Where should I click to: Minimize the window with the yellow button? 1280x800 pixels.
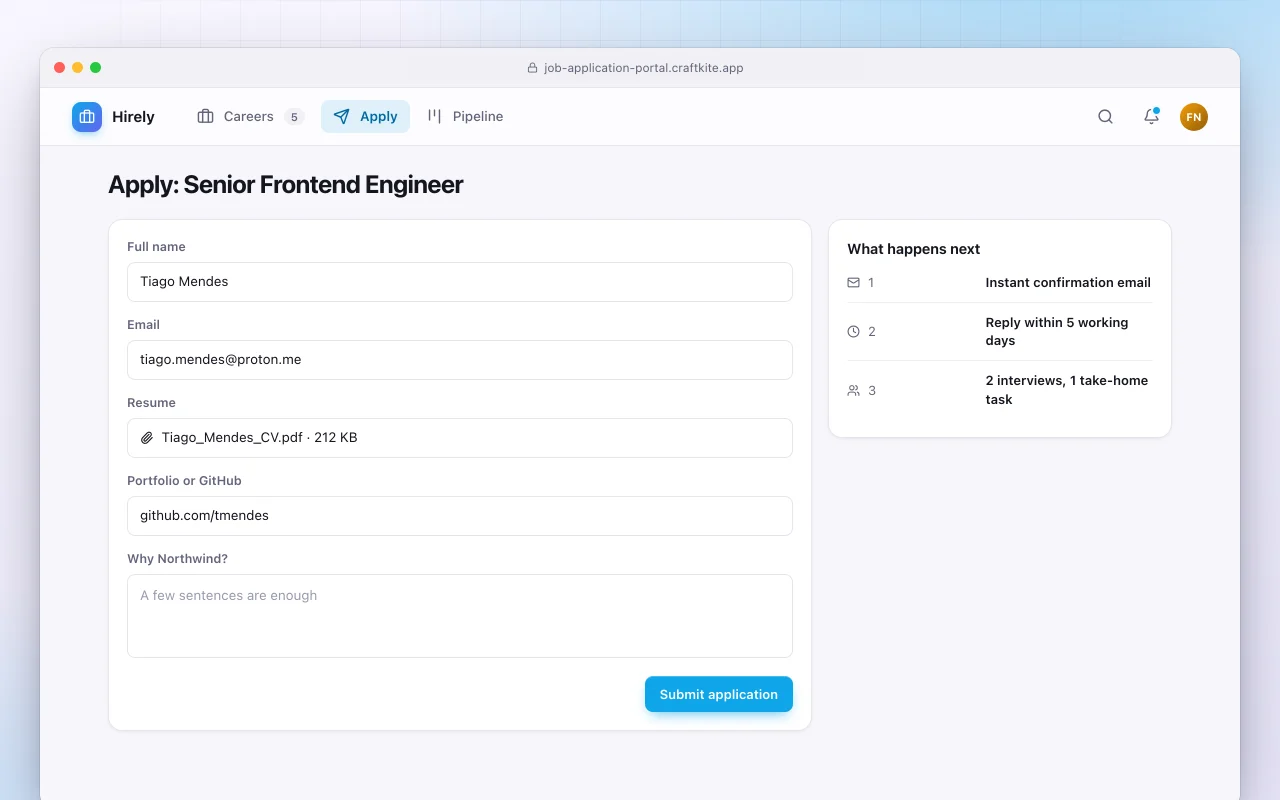(x=78, y=68)
